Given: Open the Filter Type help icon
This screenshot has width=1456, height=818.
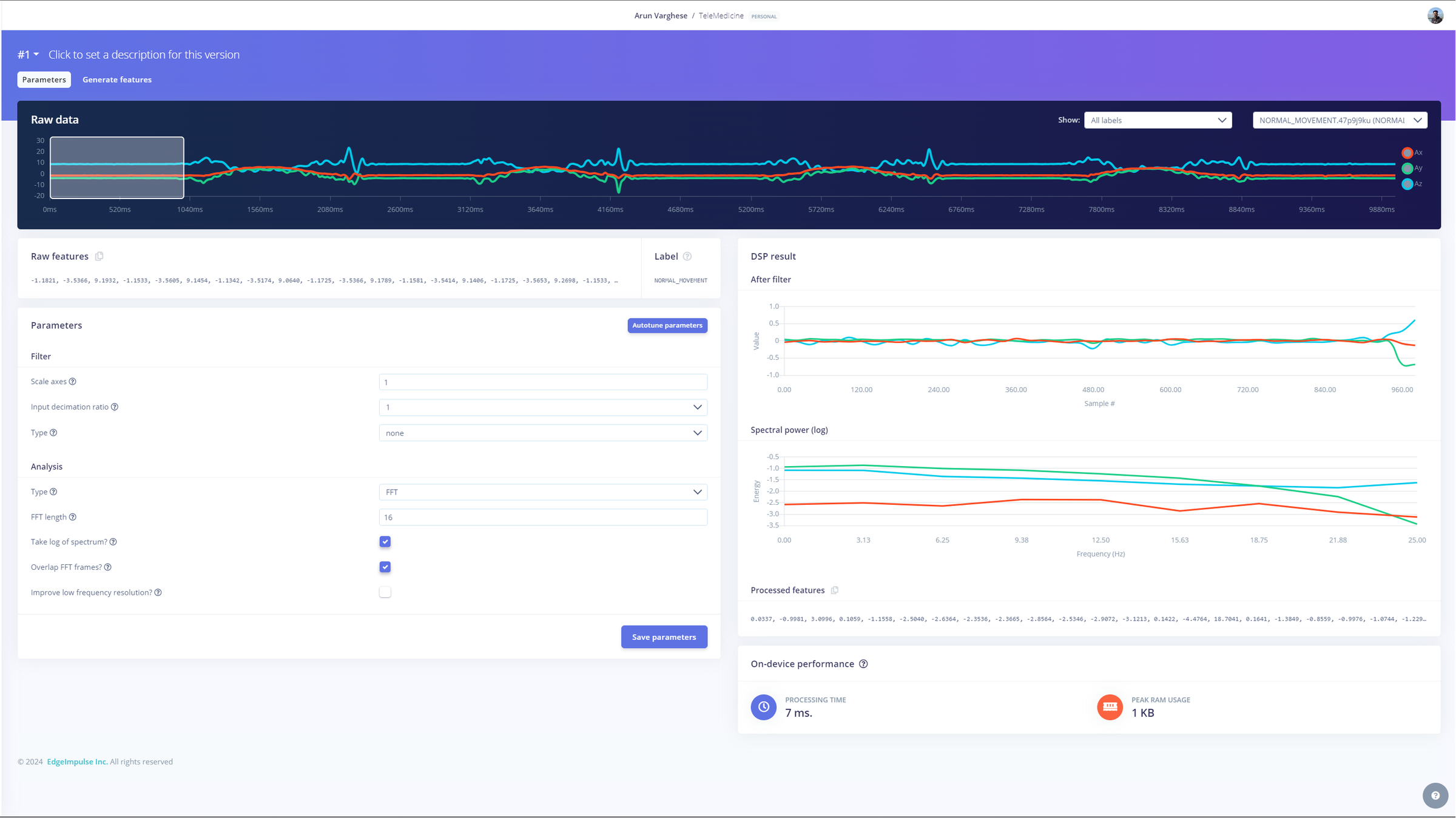Looking at the screenshot, I should tap(53, 433).
